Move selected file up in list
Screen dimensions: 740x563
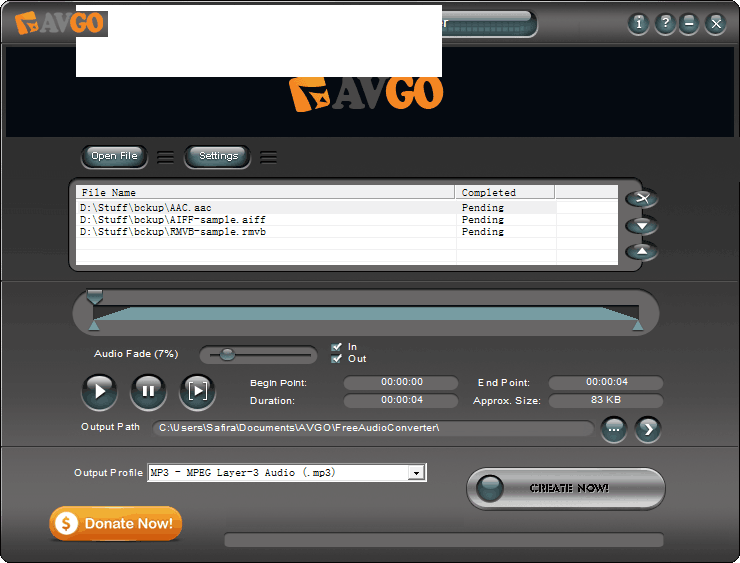point(642,252)
